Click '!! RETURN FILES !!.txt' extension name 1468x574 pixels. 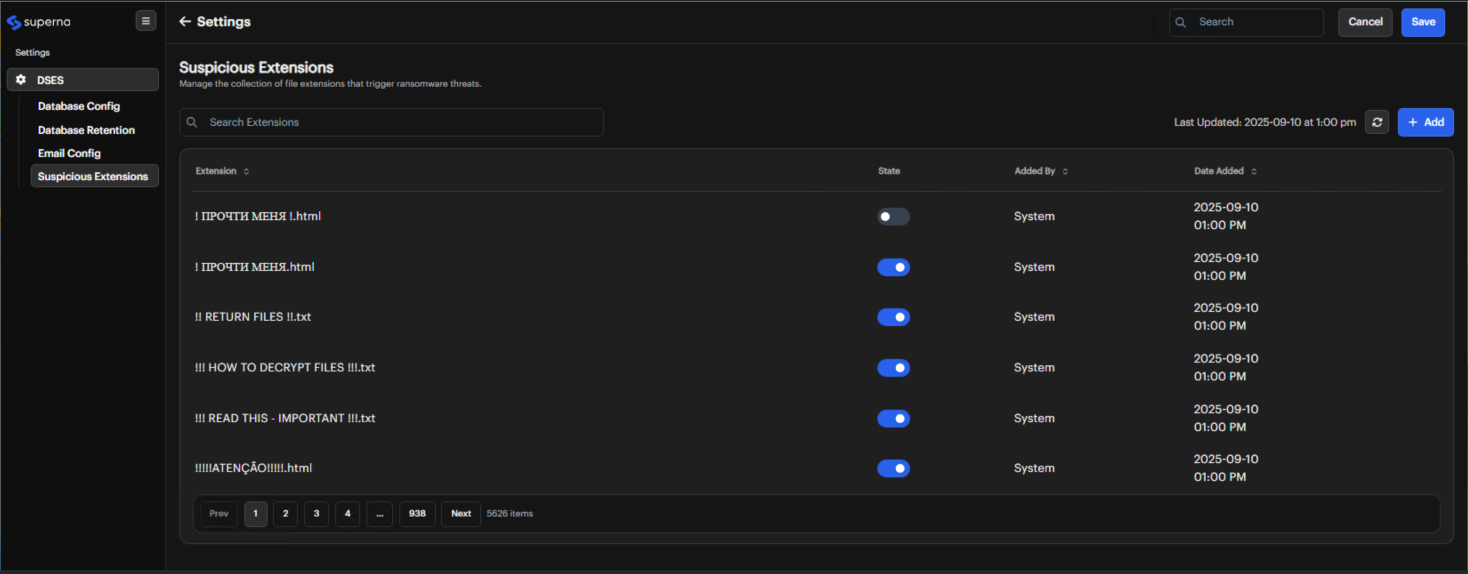click(253, 317)
